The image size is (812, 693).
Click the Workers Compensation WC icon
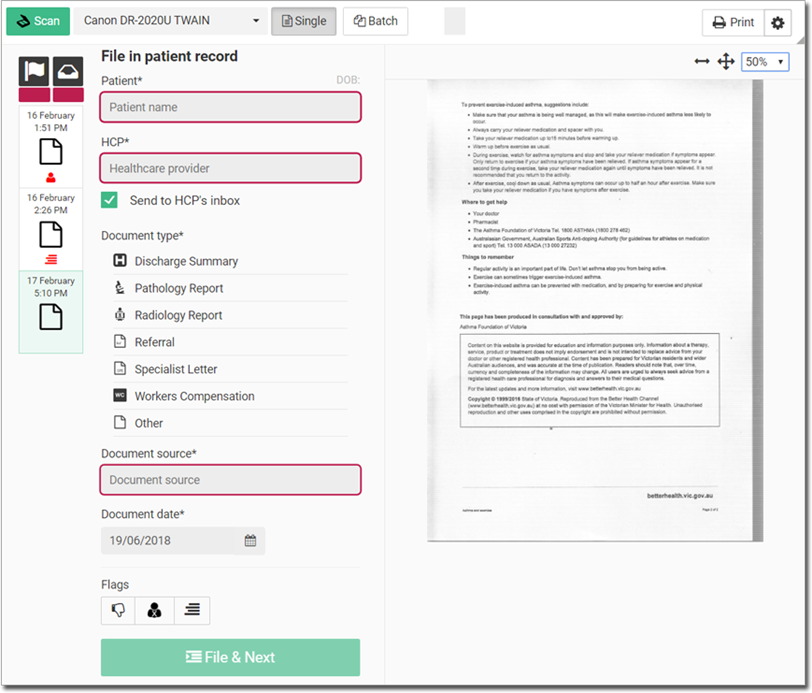pyautogui.click(x=120, y=395)
